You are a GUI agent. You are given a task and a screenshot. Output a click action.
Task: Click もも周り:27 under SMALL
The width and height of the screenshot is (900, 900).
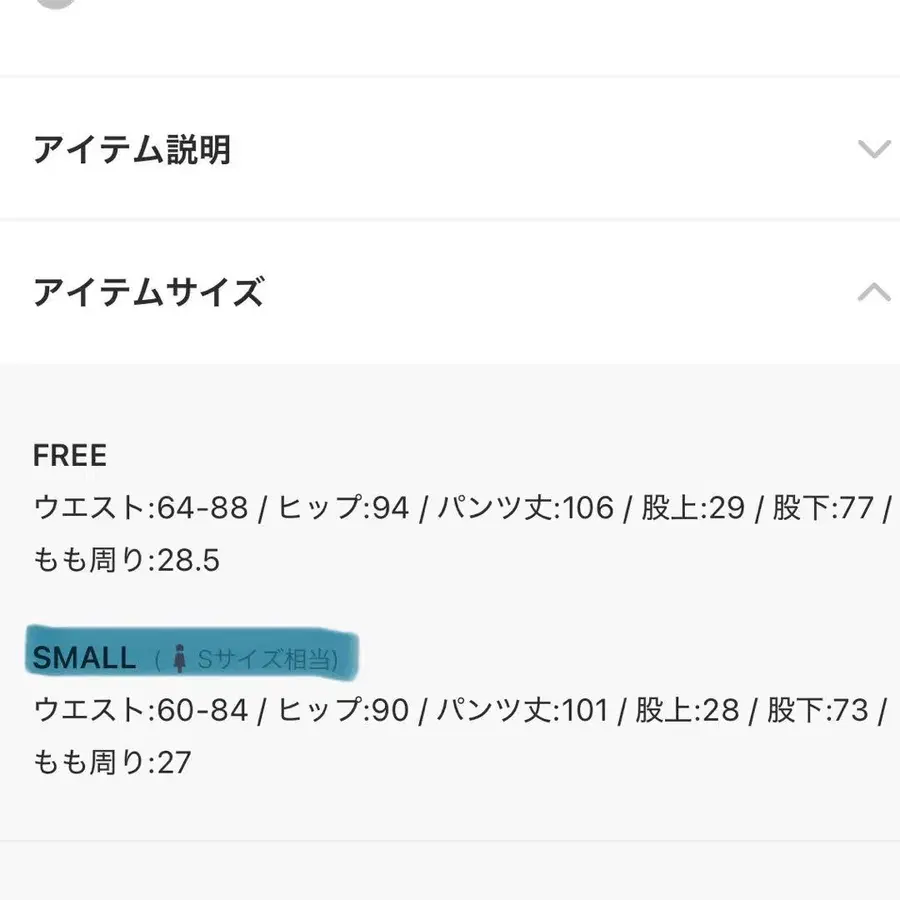click(x=110, y=763)
